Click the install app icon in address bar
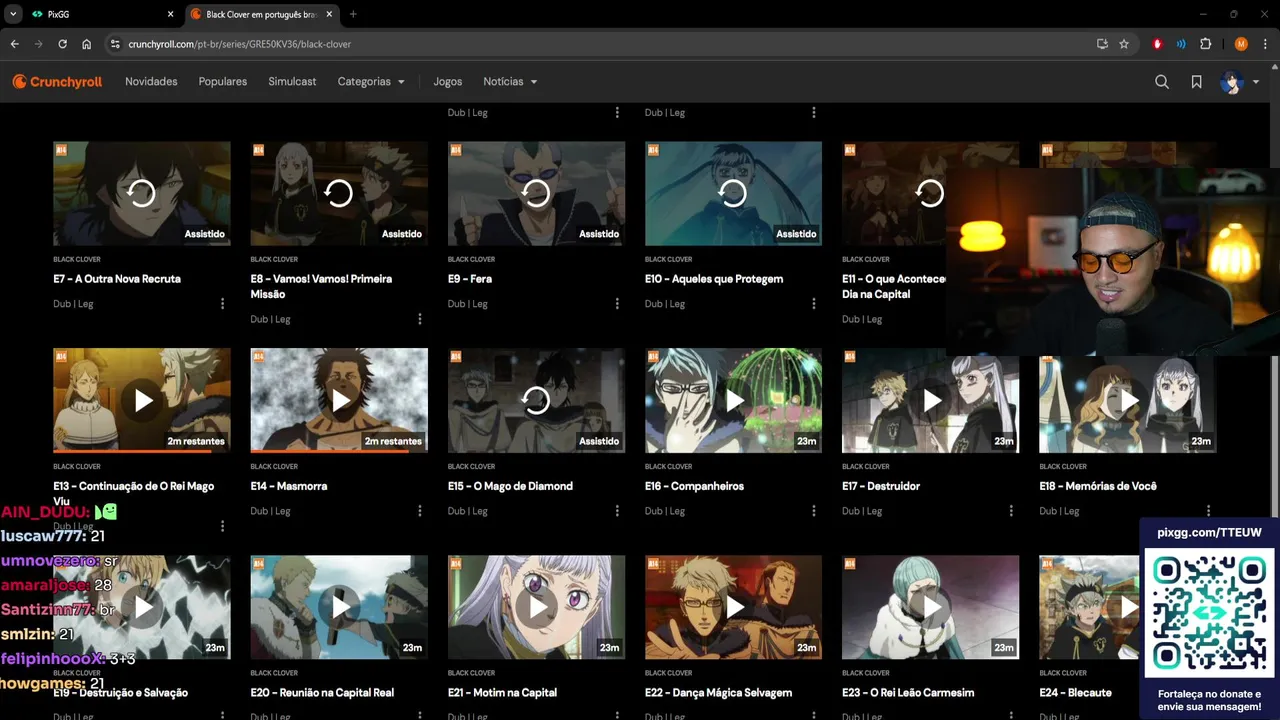This screenshot has height=720, width=1280. (1102, 44)
